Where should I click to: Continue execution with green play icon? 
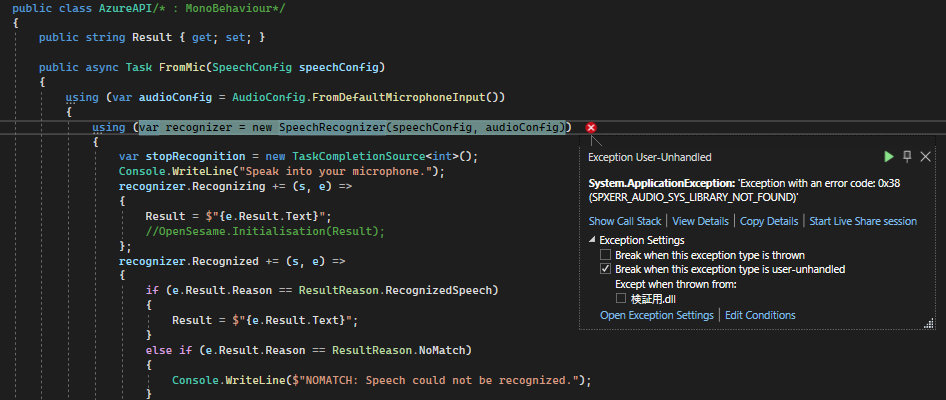[888, 157]
